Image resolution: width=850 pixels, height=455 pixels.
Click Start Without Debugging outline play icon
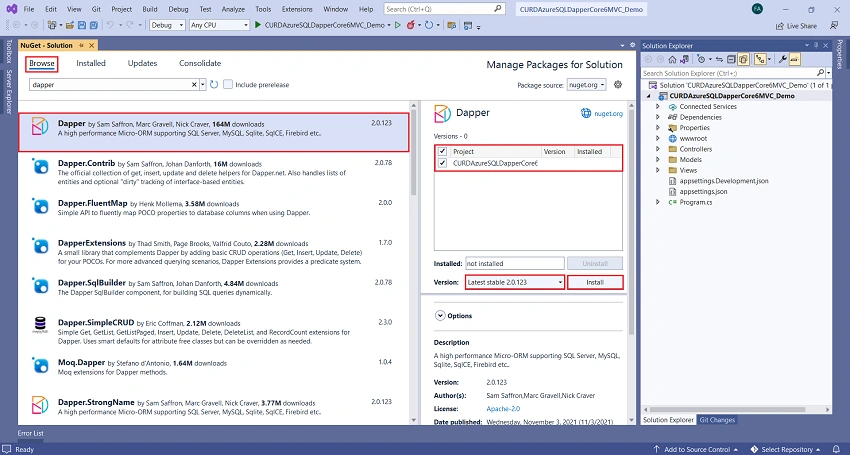pos(398,25)
